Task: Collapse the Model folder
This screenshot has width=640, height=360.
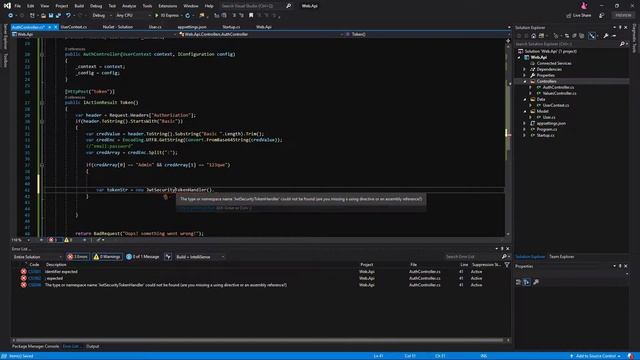Action: click(525, 111)
